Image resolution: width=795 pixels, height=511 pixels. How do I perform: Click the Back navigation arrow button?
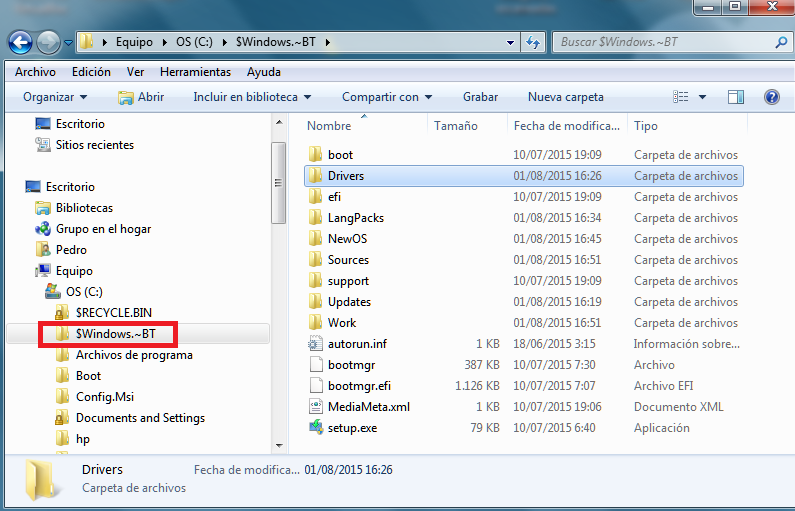(21, 43)
